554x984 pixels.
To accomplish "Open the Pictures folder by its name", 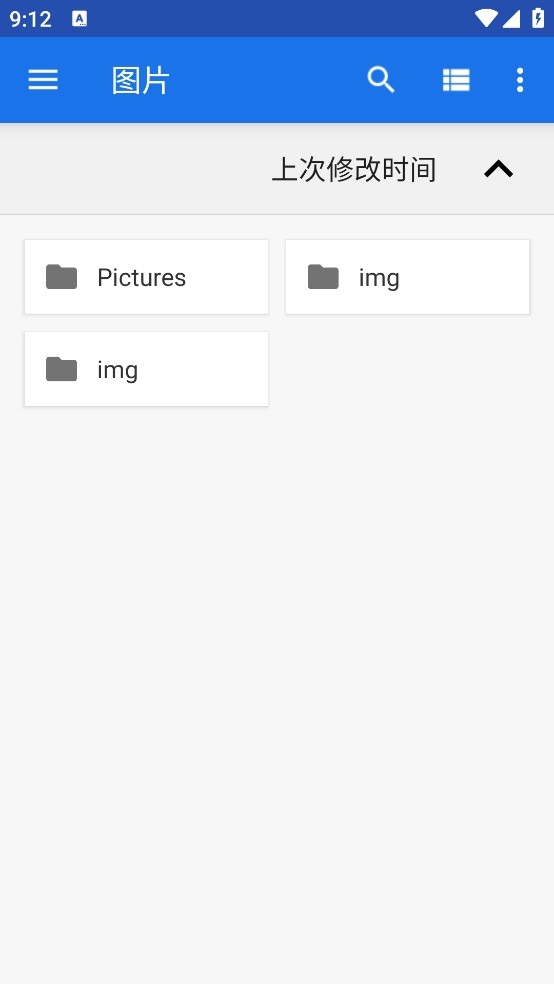I will coord(141,277).
